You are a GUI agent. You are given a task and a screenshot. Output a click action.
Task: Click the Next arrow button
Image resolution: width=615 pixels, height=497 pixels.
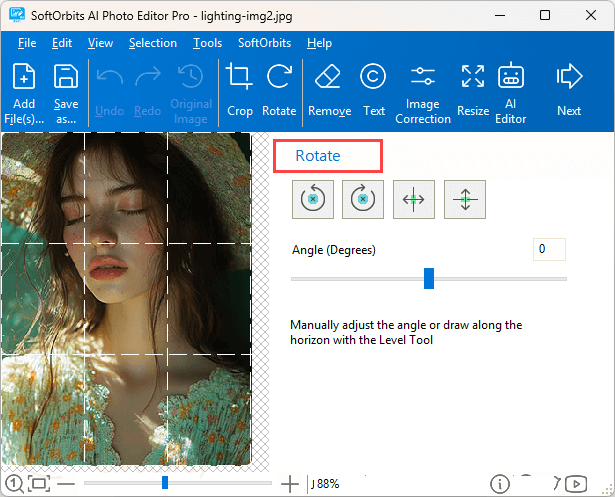coord(569,88)
